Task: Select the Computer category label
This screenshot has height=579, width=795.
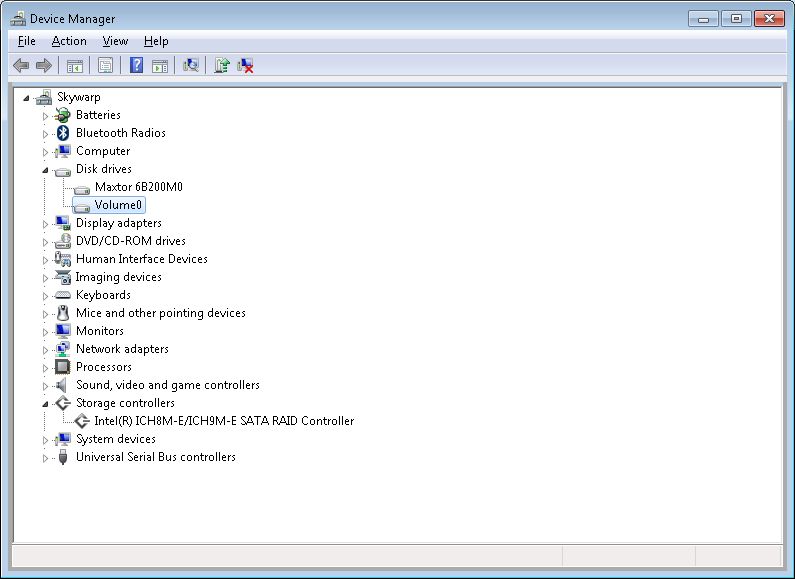Action: pos(103,151)
